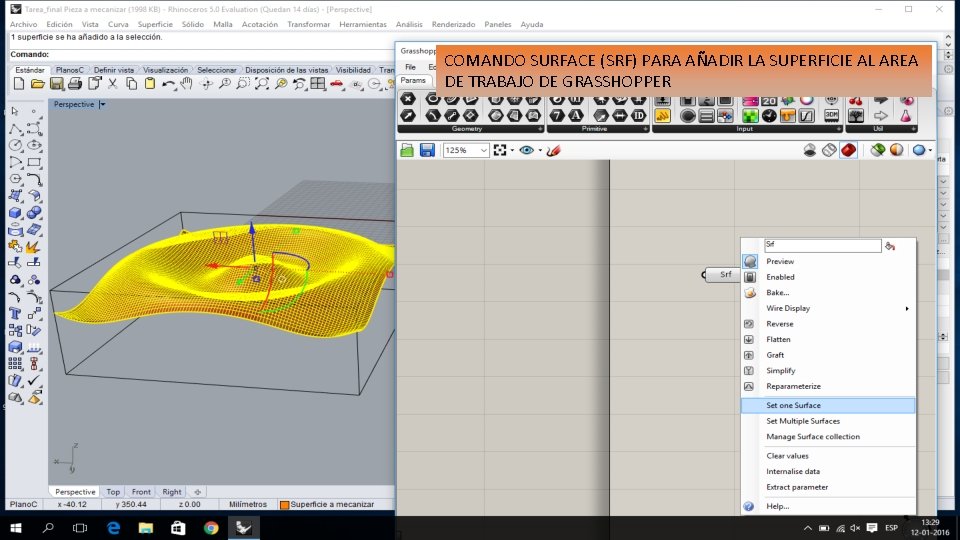Undo the last action in Rhino

pos(168,84)
